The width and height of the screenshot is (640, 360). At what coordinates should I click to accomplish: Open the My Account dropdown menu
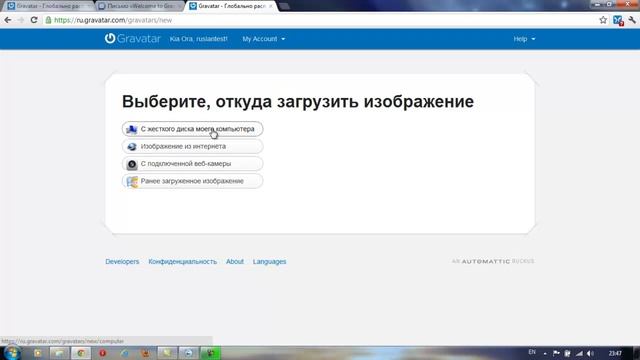[264, 39]
